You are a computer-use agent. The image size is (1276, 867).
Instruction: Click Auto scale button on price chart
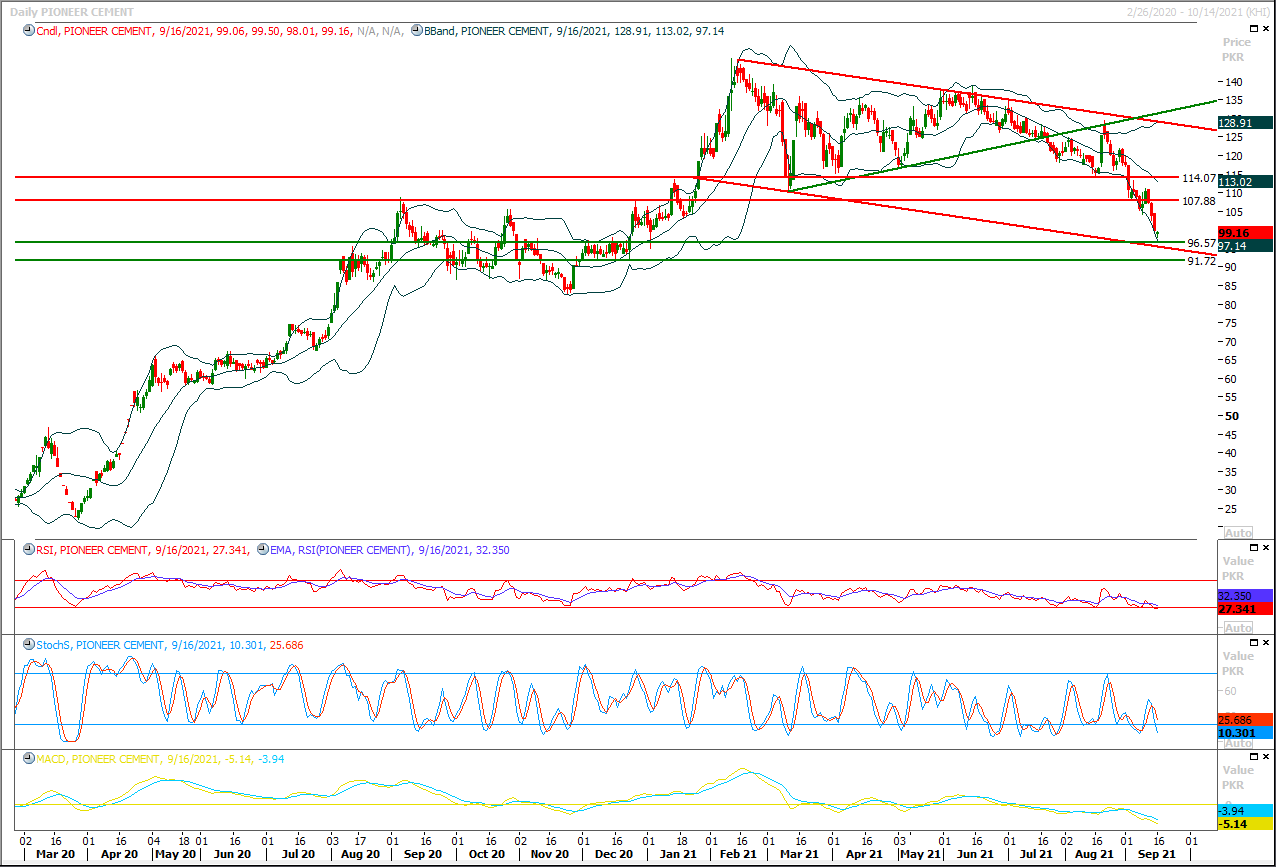tap(1237, 533)
